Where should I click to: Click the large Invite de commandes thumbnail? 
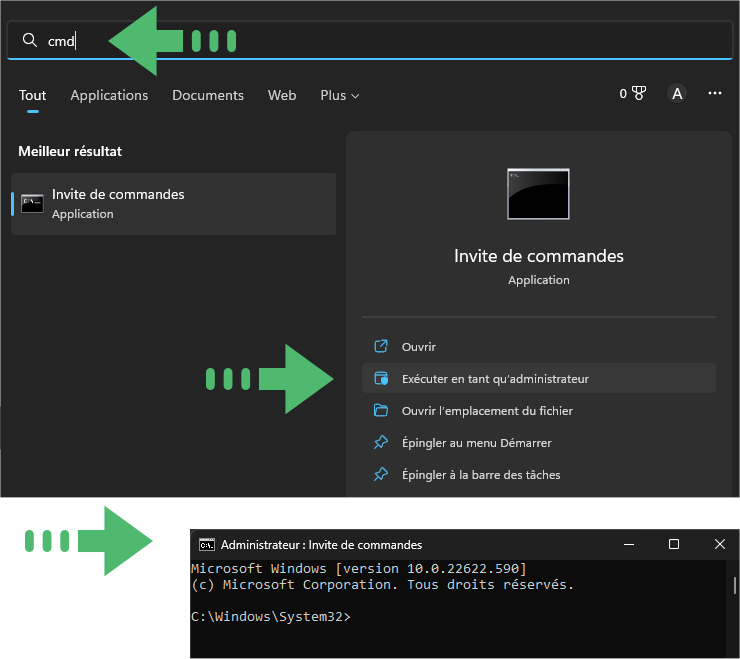pos(538,194)
